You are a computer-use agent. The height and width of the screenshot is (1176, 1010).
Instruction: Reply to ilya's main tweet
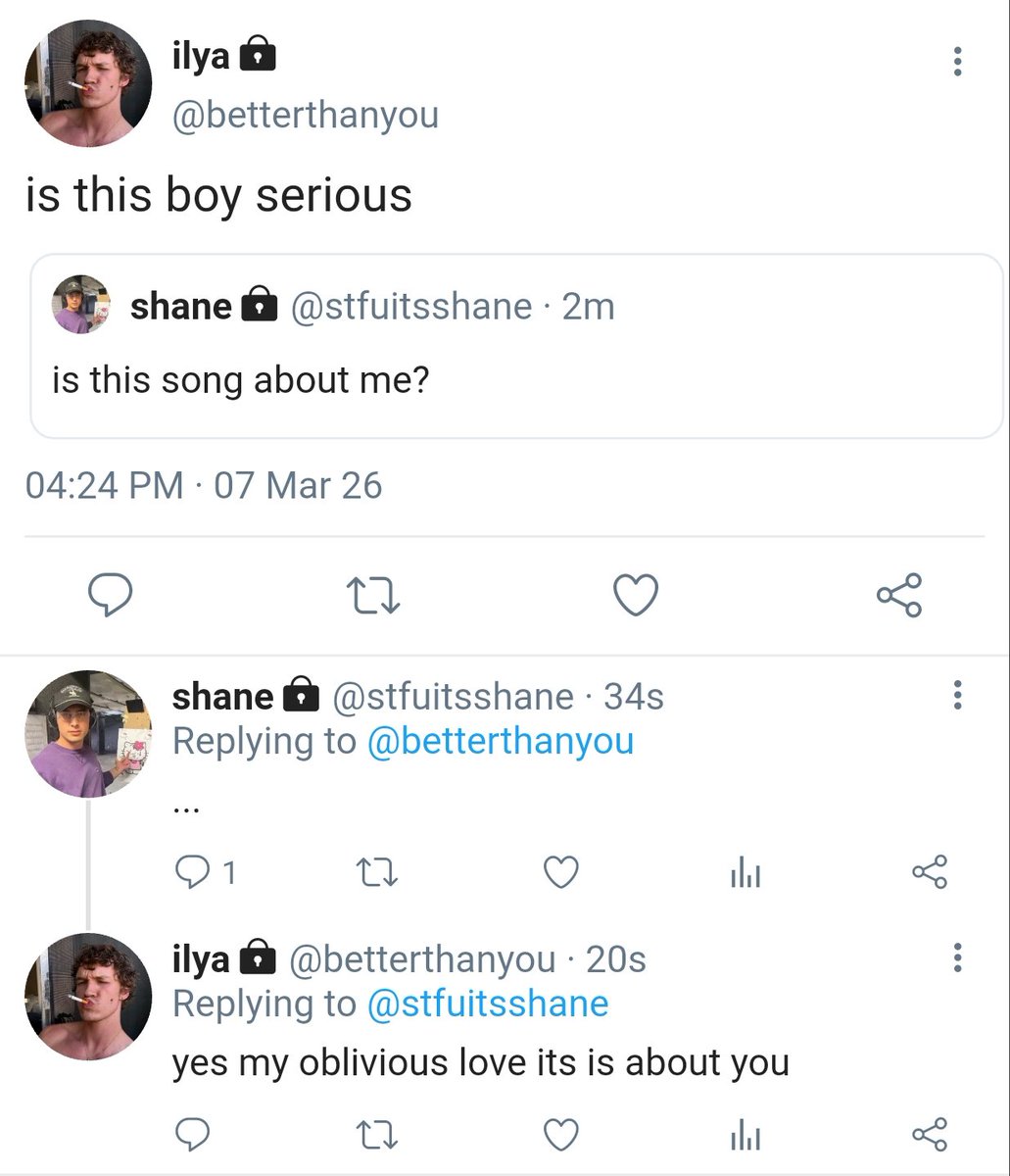[111, 595]
